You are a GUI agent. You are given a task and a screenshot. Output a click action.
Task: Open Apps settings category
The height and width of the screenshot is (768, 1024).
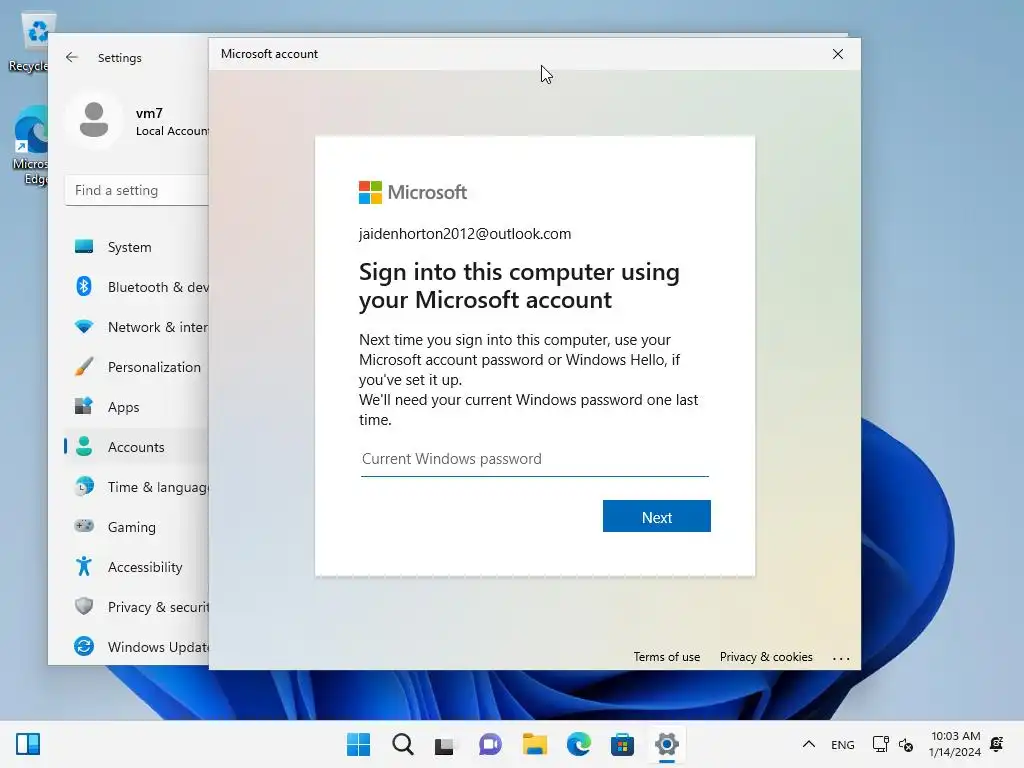[x=136, y=407]
